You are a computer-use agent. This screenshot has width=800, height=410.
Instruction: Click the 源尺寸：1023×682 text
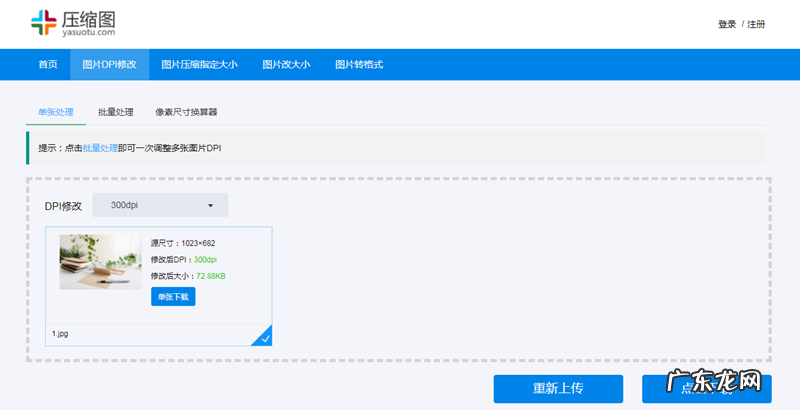point(183,243)
